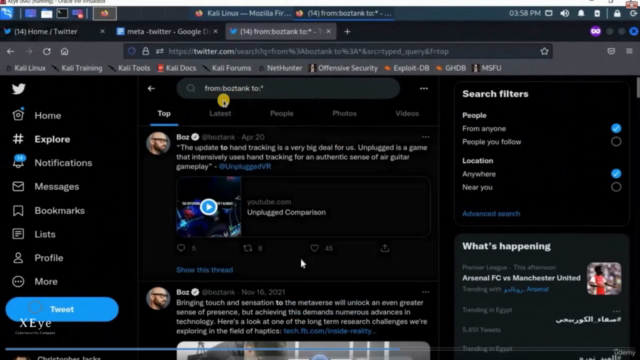Open the Home page from the sidebar

pyautogui.click(x=37, y=116)
